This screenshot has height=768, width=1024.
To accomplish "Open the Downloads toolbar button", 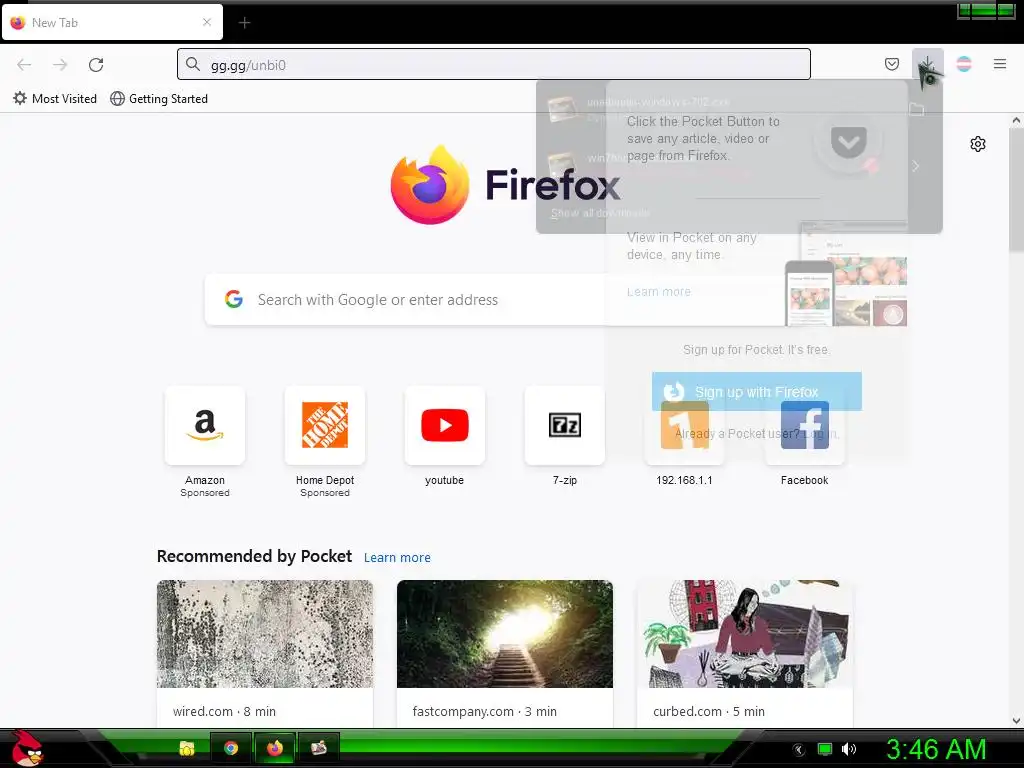I will (x=927, y=64).
